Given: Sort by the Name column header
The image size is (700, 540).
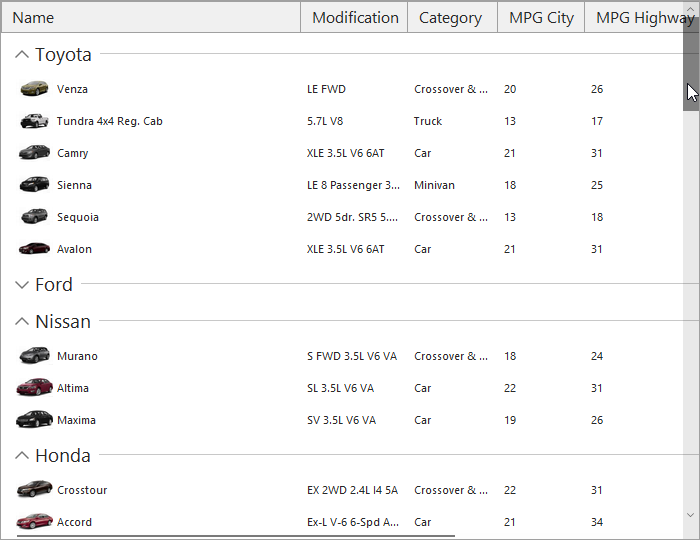Looking at the screenshot, I should tap(151, 17).
